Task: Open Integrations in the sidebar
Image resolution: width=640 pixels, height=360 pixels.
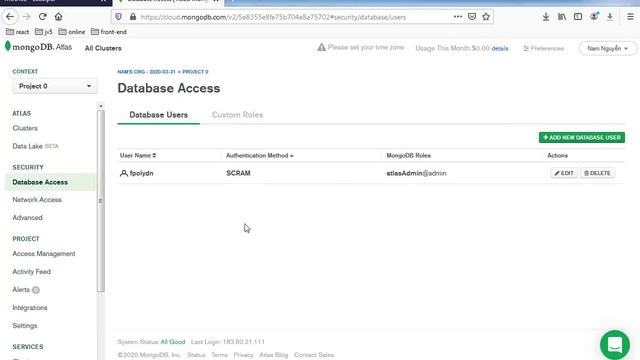Action: (x=30, y=307)
